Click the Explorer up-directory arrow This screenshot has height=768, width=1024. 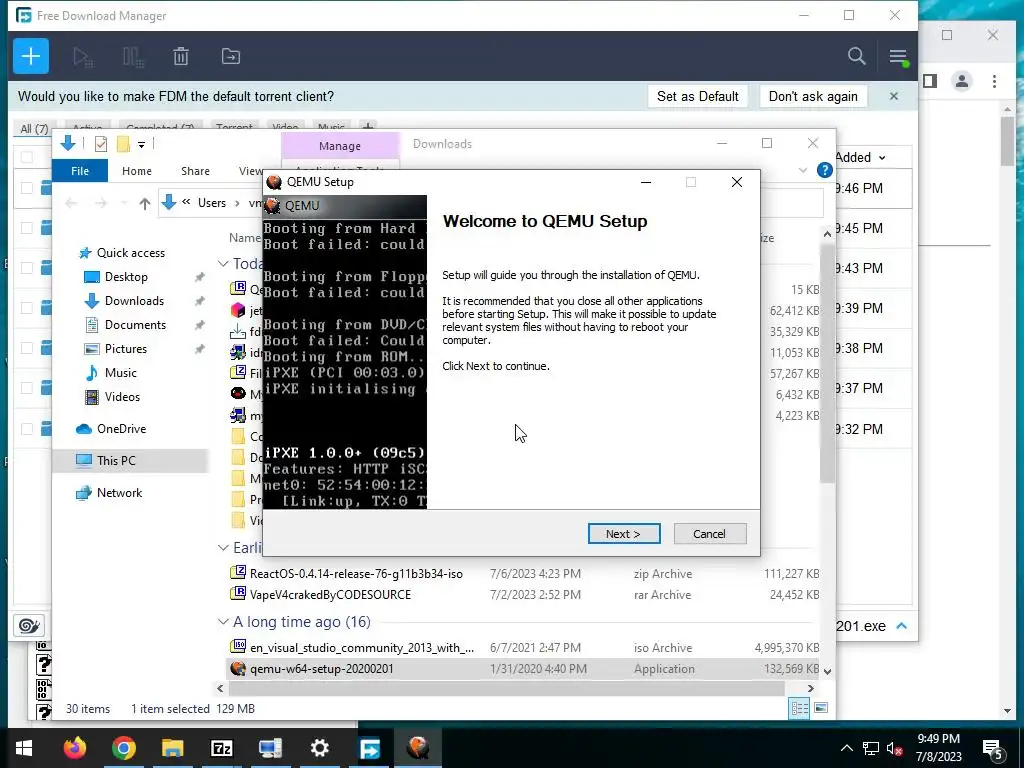pyautogui.click(x=144, y=204)
